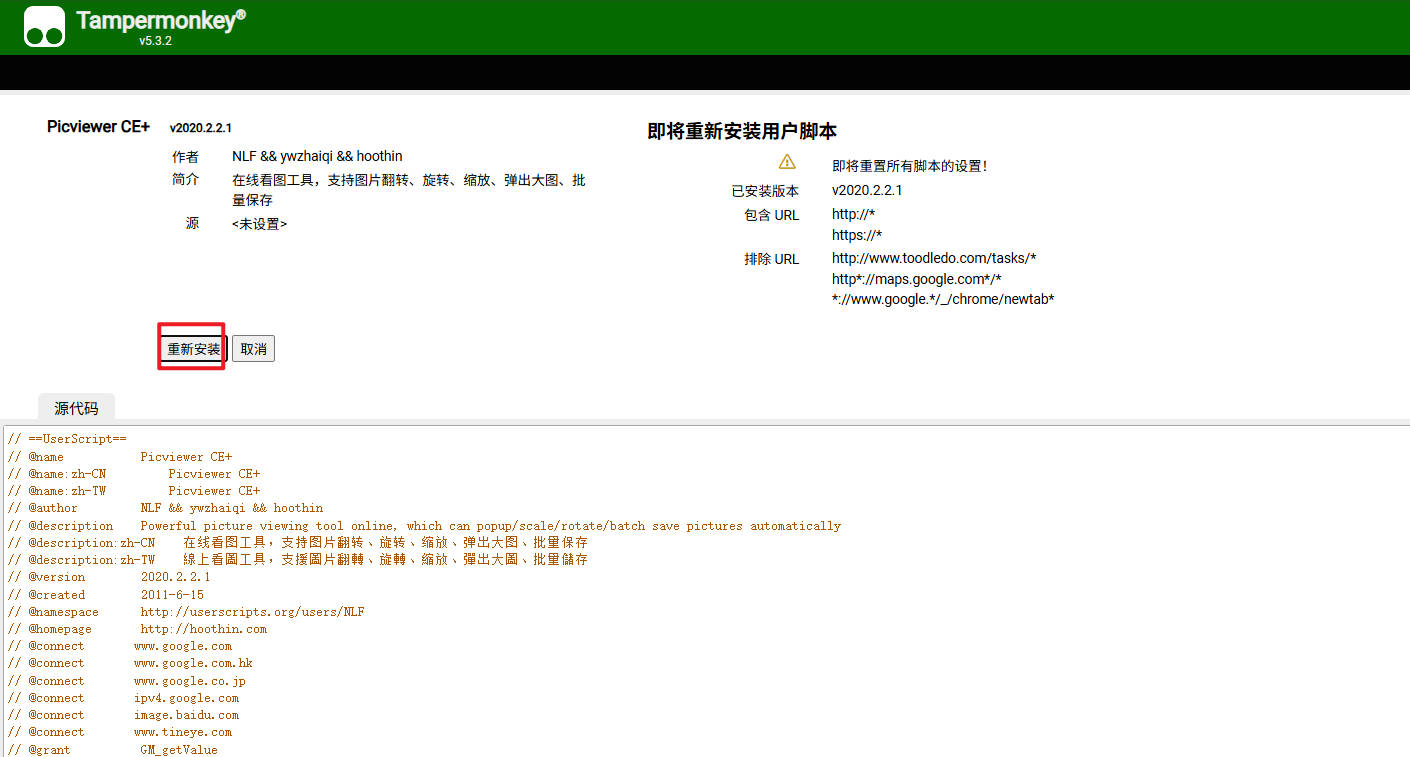Click the 重新安装 reinstall button
The height and width of the screenshot is (757, 1410).
click(194, 349)
